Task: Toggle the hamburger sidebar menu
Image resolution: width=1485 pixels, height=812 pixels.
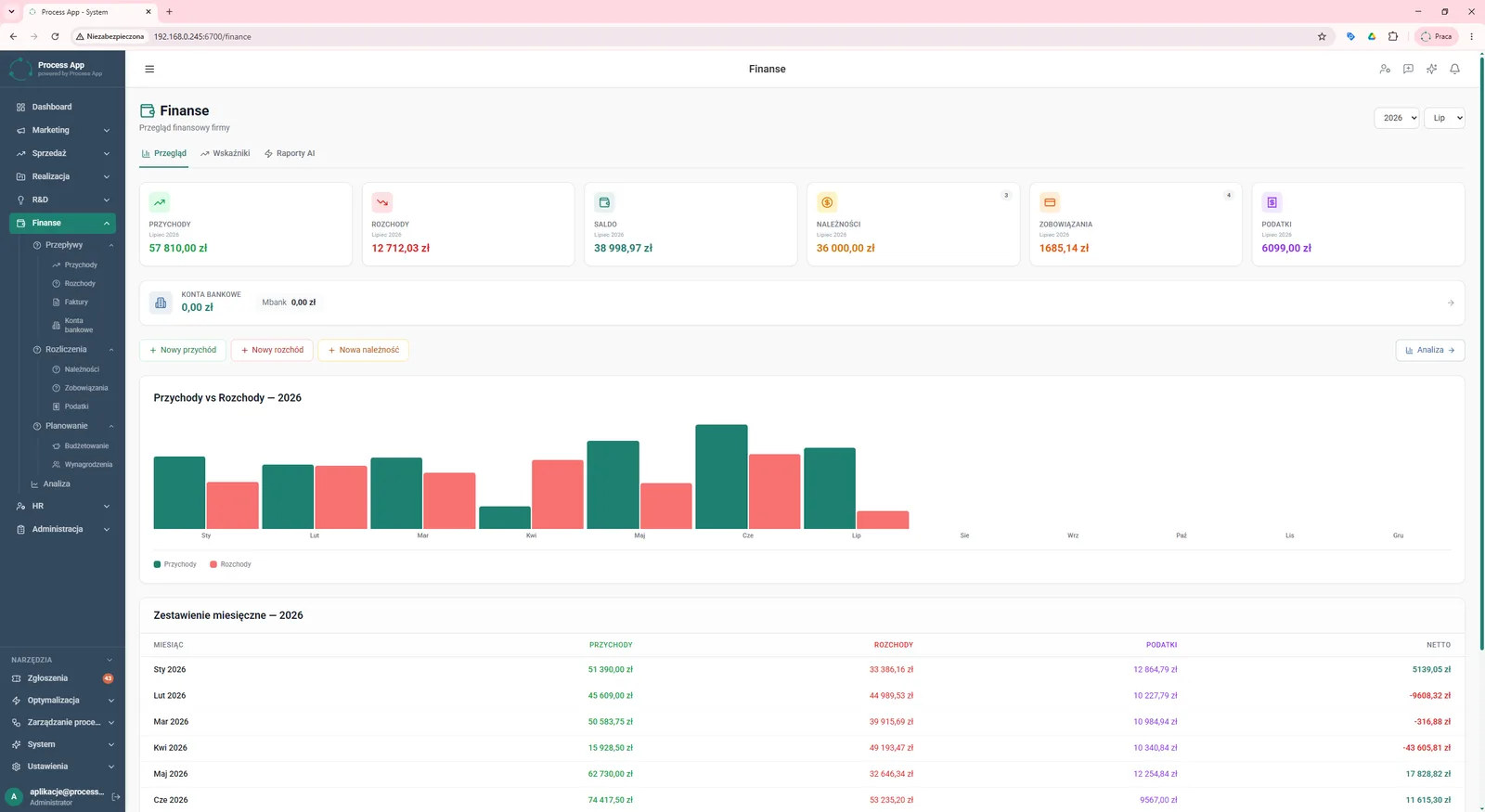Action: tap(149, 69)
